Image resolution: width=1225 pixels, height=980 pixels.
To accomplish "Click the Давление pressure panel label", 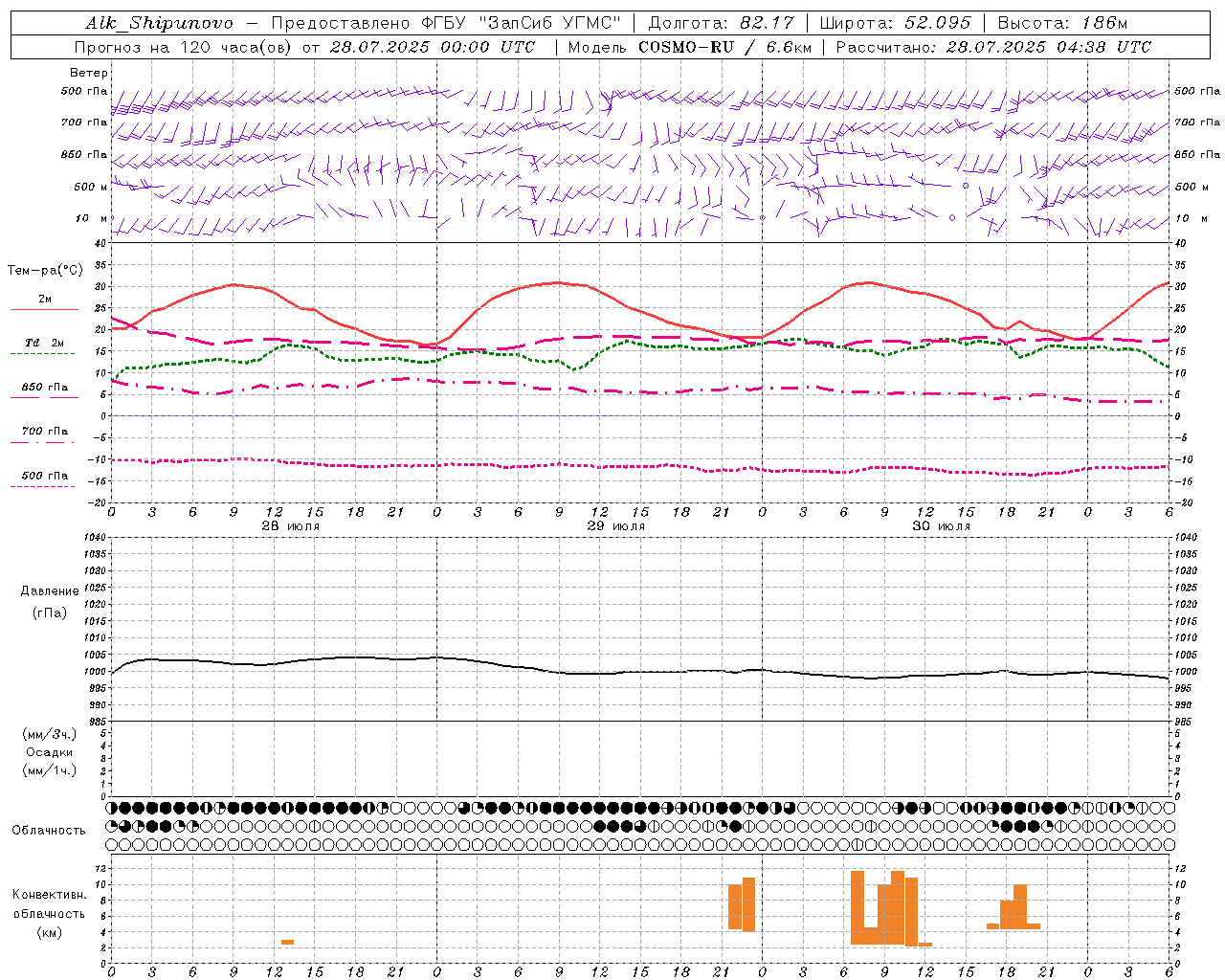I will point(50,591).
